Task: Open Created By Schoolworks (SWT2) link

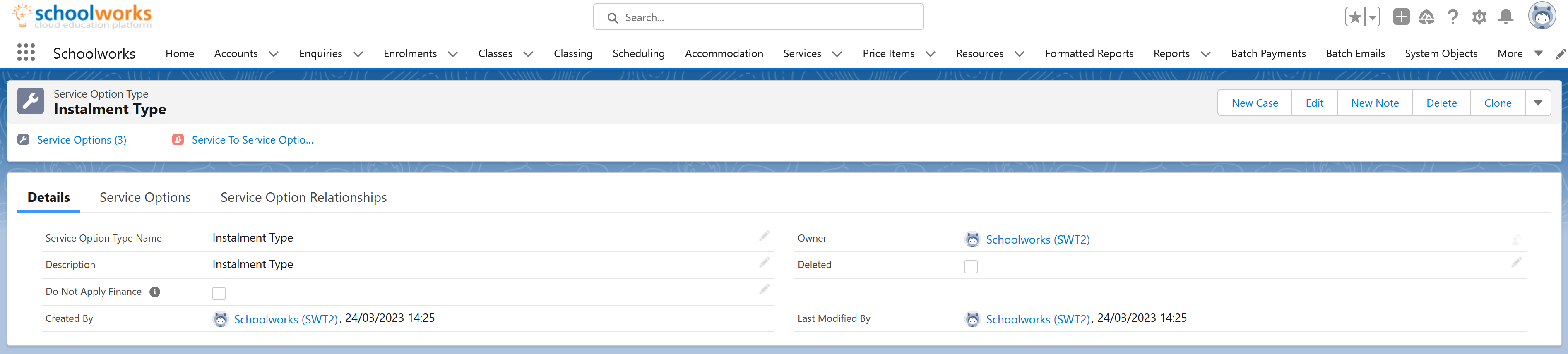Action: click(286, 319)
